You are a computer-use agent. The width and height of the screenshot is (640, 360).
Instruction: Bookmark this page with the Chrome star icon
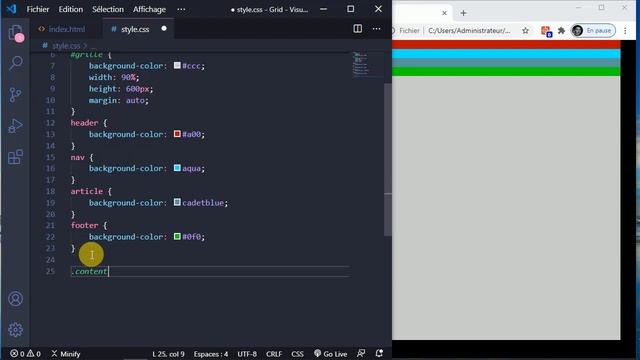click(x=525, y=31)
